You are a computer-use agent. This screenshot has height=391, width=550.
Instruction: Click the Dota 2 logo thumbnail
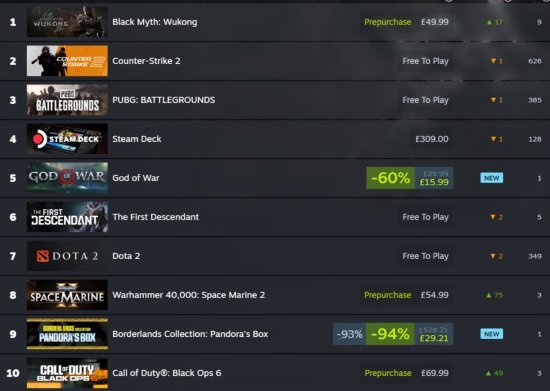tap(67, 256)
